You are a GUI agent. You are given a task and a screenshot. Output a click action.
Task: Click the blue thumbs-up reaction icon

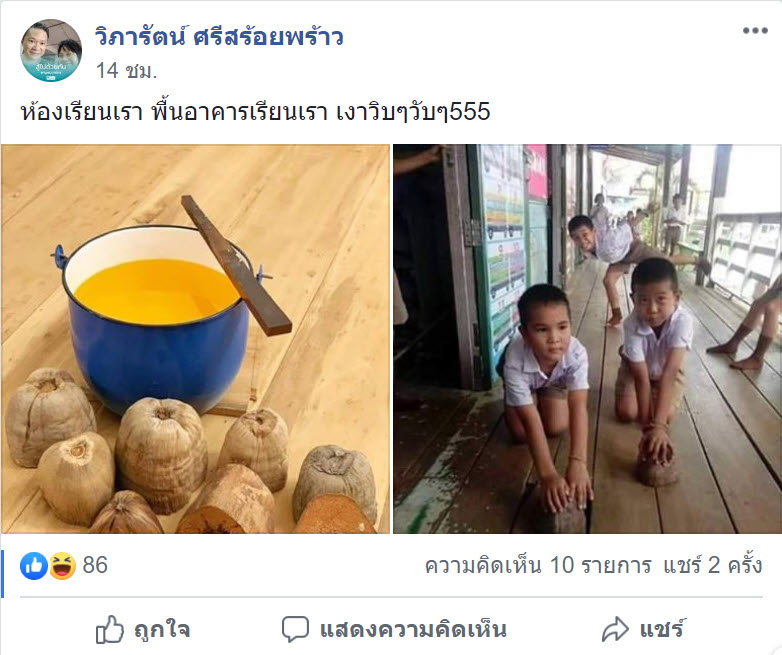(34, 566)
